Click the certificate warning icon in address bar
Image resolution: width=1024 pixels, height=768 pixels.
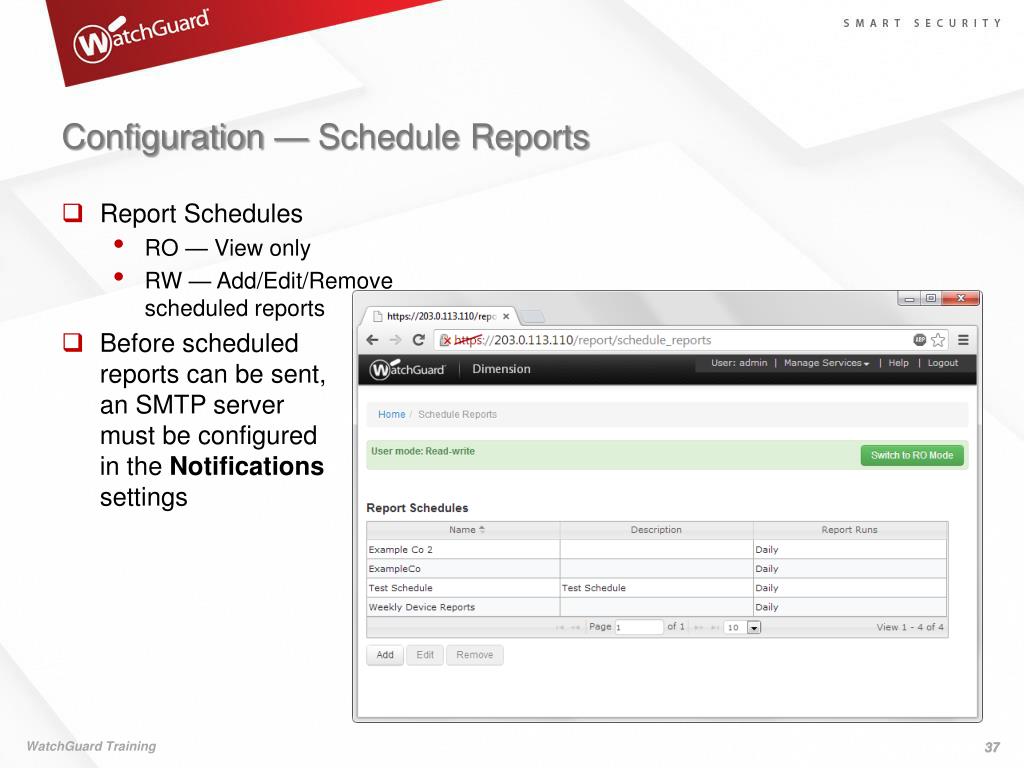click(x=446, y=340)
